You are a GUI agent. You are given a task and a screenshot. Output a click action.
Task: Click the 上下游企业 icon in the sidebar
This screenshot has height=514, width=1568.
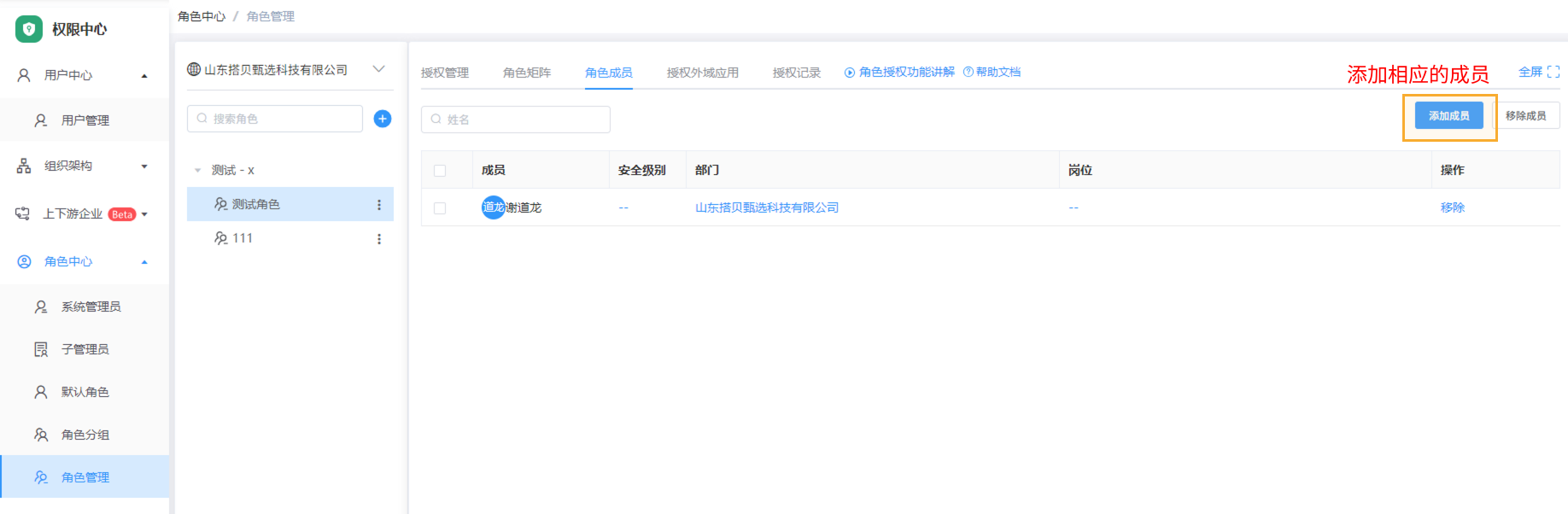pyautogui.click(x=23, y=213)
